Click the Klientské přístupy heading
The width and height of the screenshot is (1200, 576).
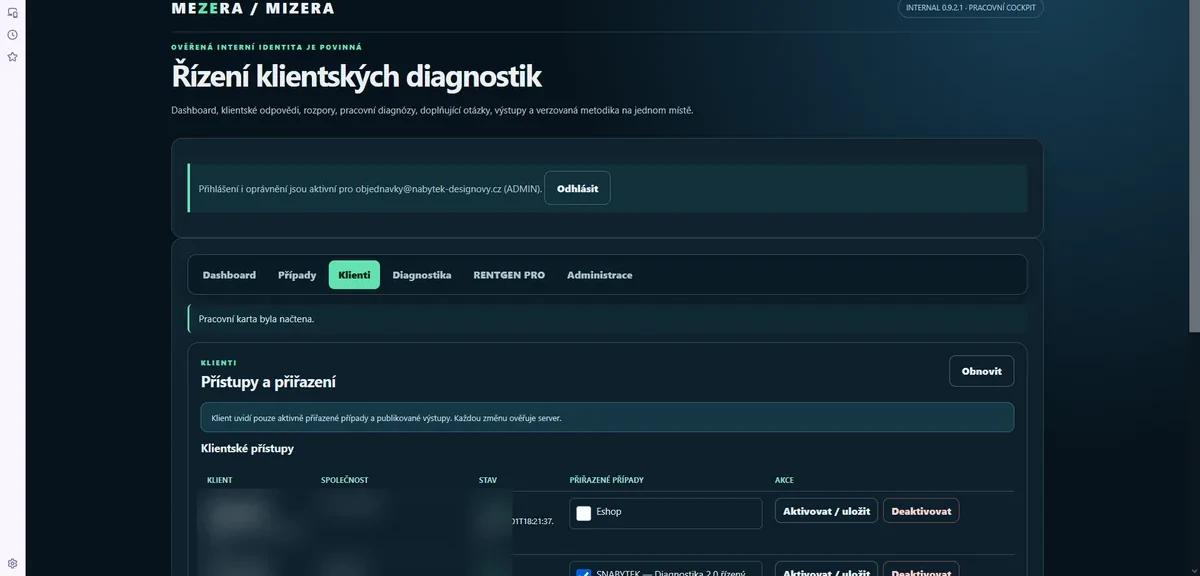click(248, 449)
